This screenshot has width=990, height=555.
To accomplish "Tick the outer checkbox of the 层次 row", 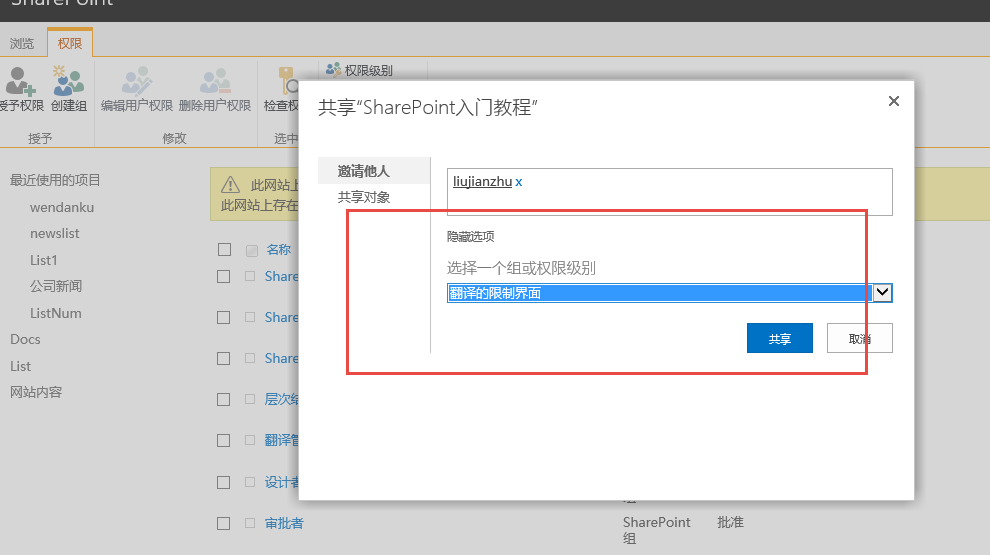I will tap(224, 400).
